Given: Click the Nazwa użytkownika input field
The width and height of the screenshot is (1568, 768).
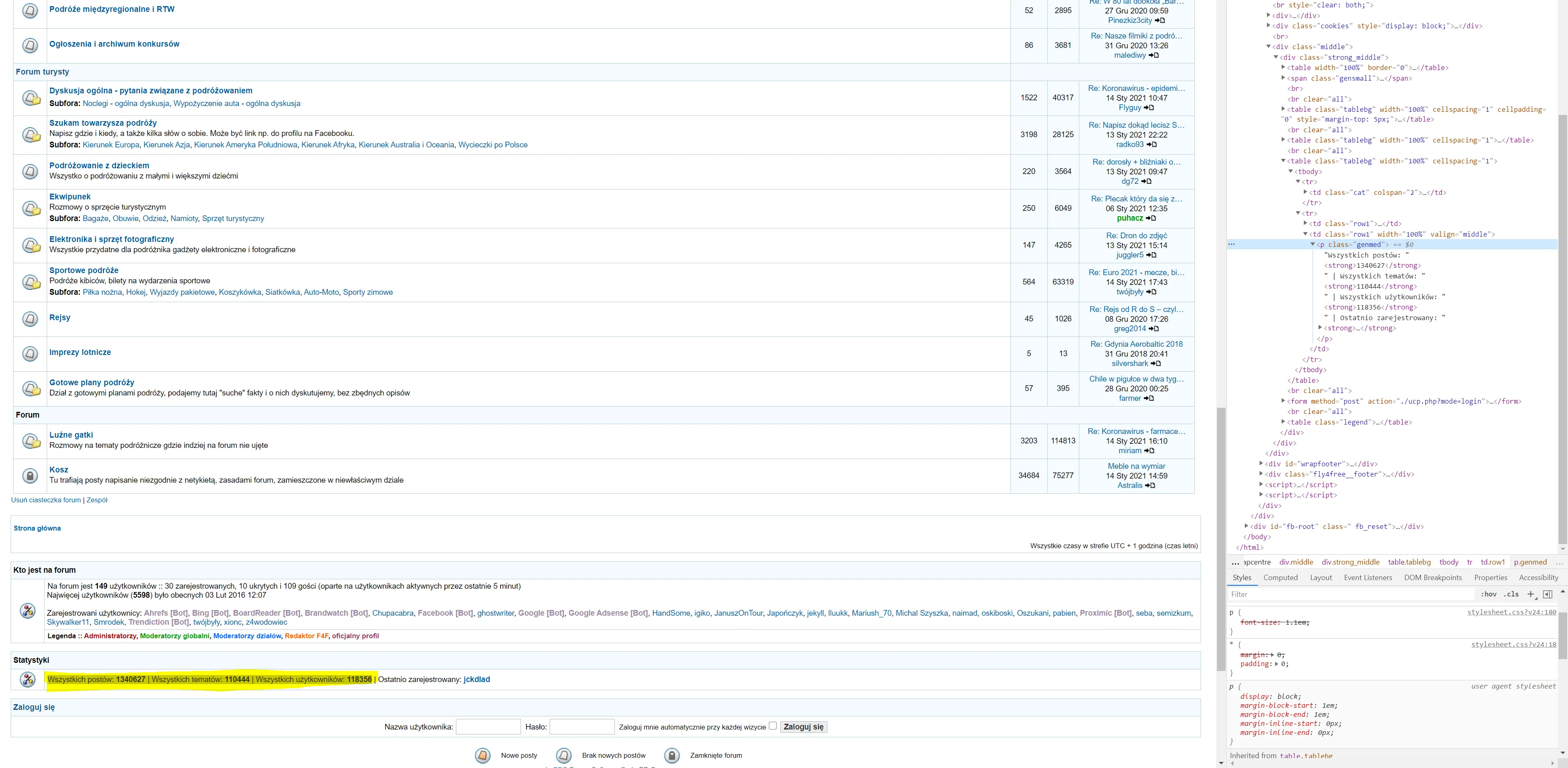Looking at the screenshot, I should tap(488, 727).
